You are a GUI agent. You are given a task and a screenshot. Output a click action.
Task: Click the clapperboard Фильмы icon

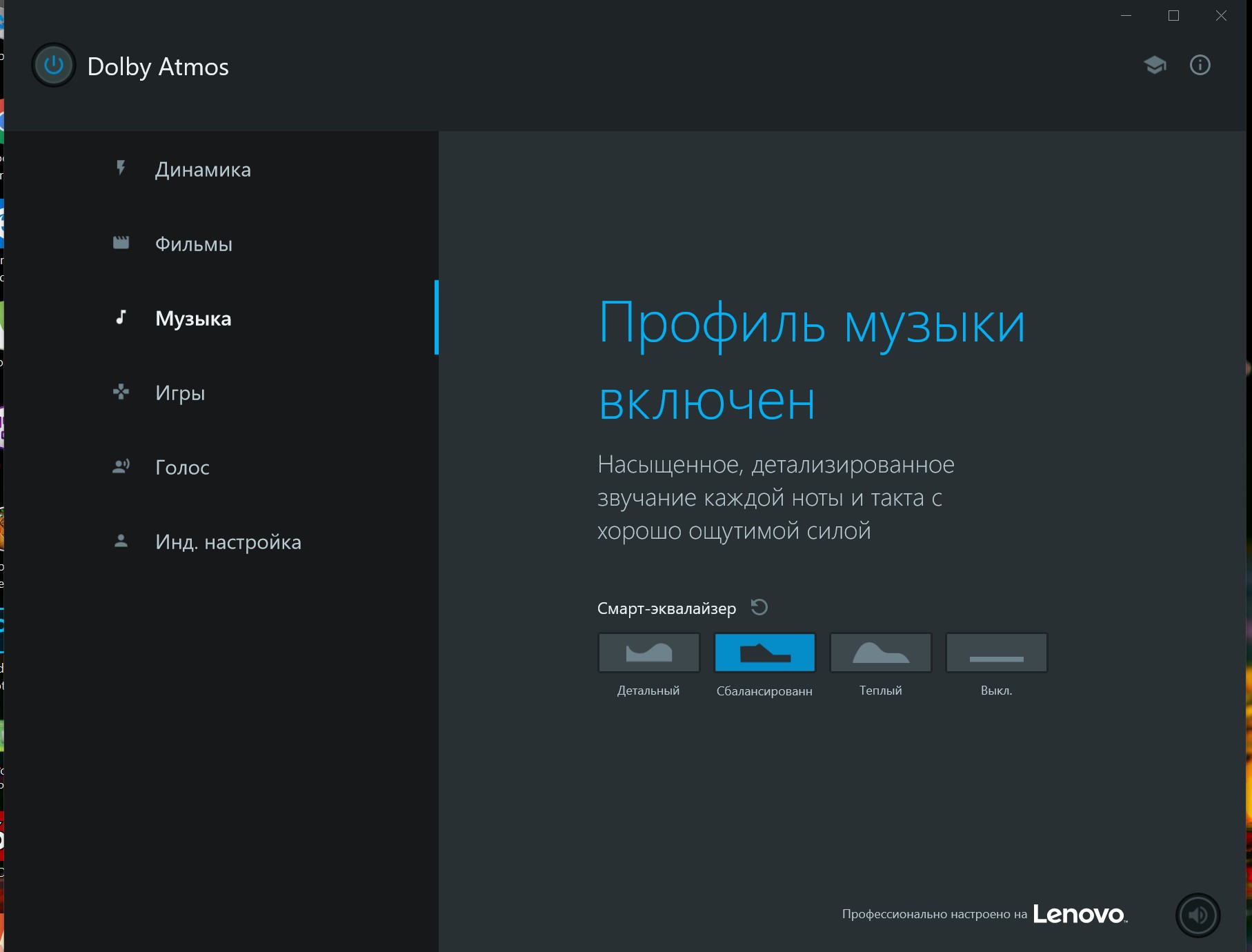pyautogui.click(x=121, y=243)
